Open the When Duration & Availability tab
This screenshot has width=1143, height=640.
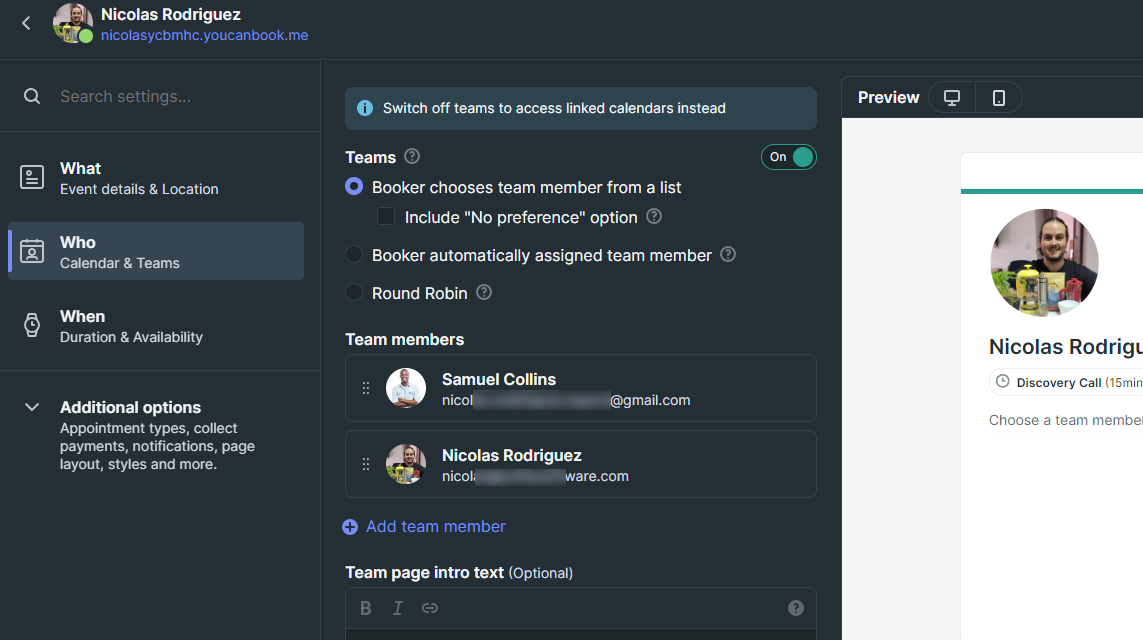tap(156, 326)
